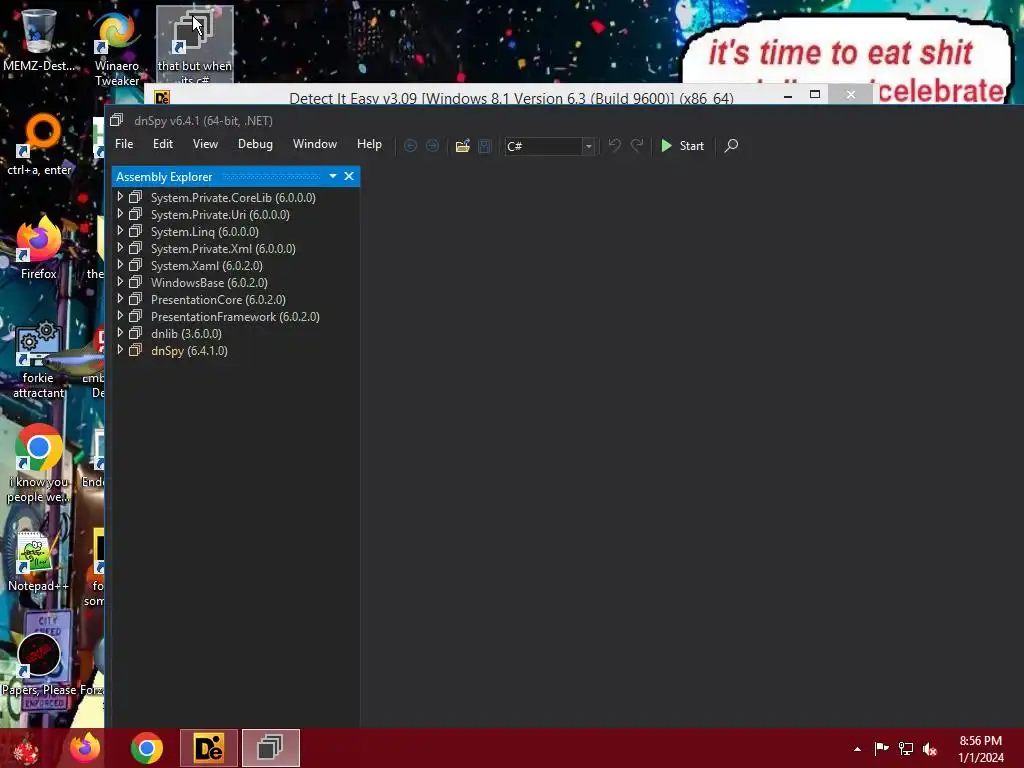Expand dnlib tree node
Viewport: 1024px width, 768px height.
tap(120, 332)
